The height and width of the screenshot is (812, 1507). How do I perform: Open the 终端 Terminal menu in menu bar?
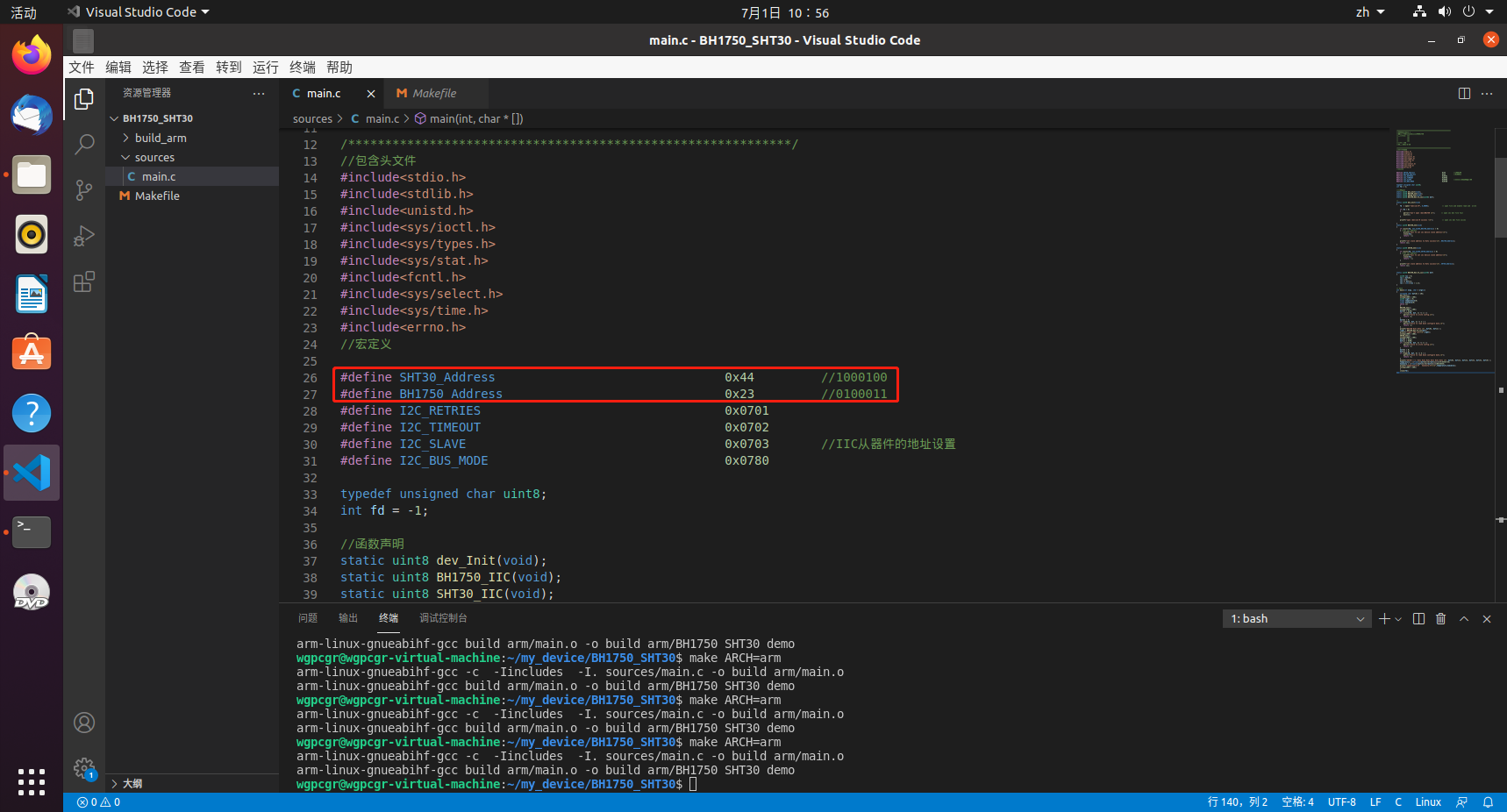point(303,68)
